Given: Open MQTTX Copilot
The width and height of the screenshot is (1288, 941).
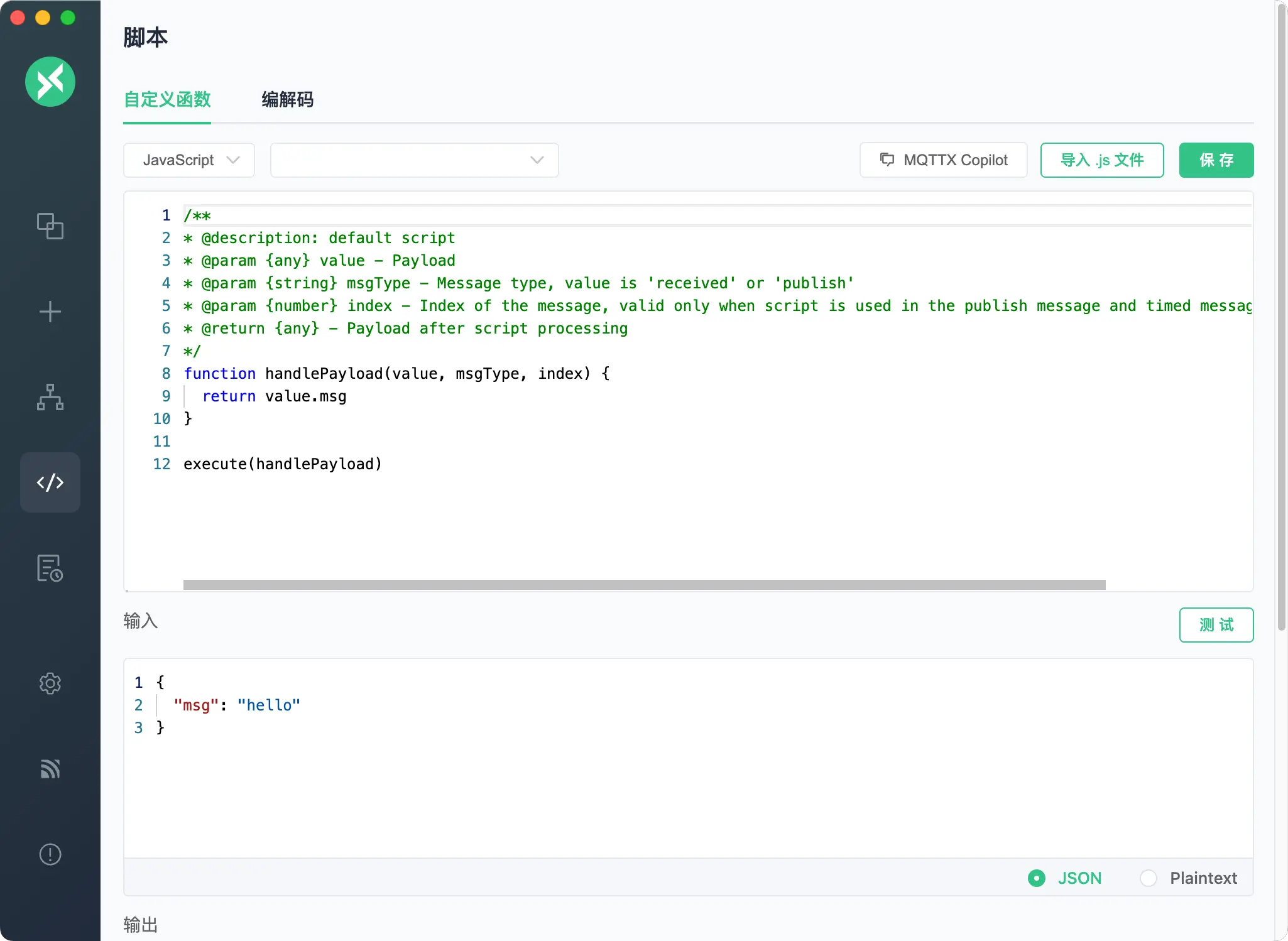Looking at the screenshot, I should coord(942,160).
